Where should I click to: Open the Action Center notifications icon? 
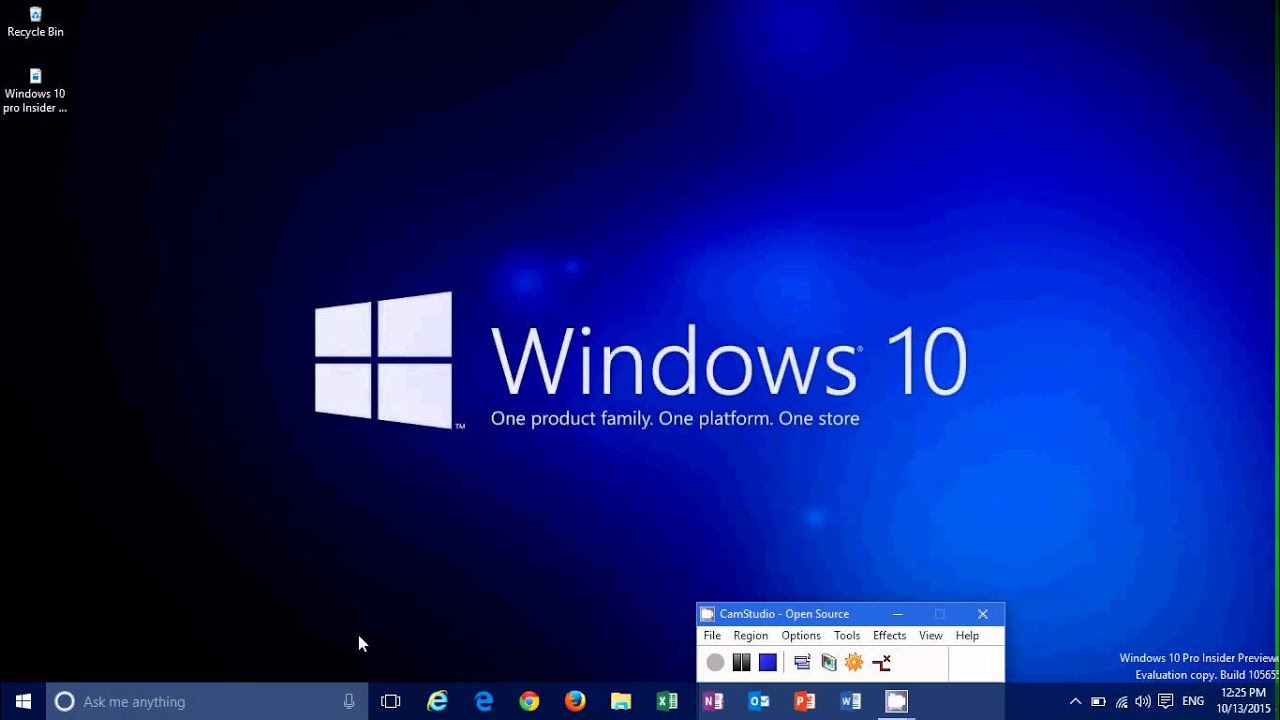(1165, 701)
